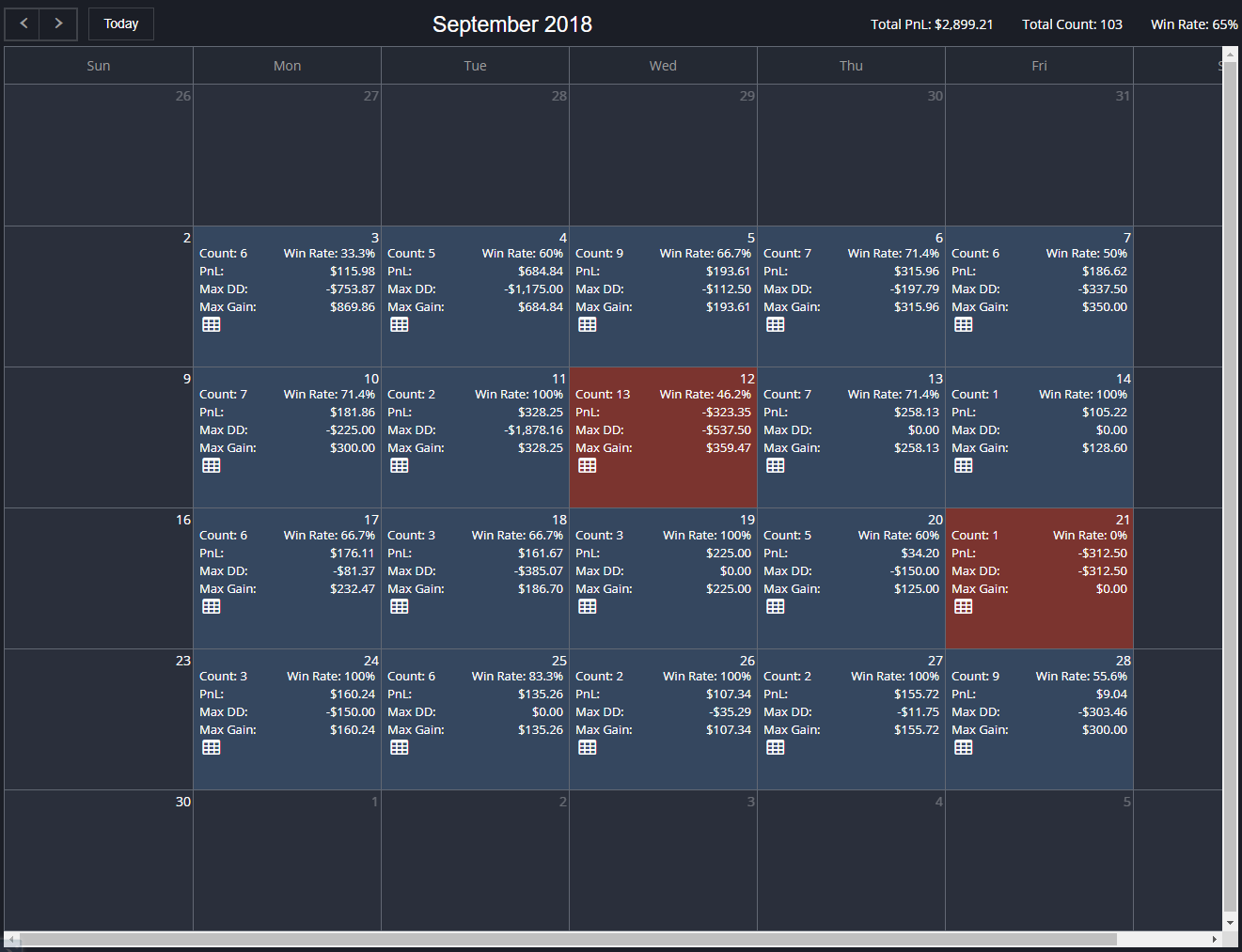Open trade table icon for September 25
This screenshot has width=1242, height=952.
pyautogui.click(x=400, y=747)
